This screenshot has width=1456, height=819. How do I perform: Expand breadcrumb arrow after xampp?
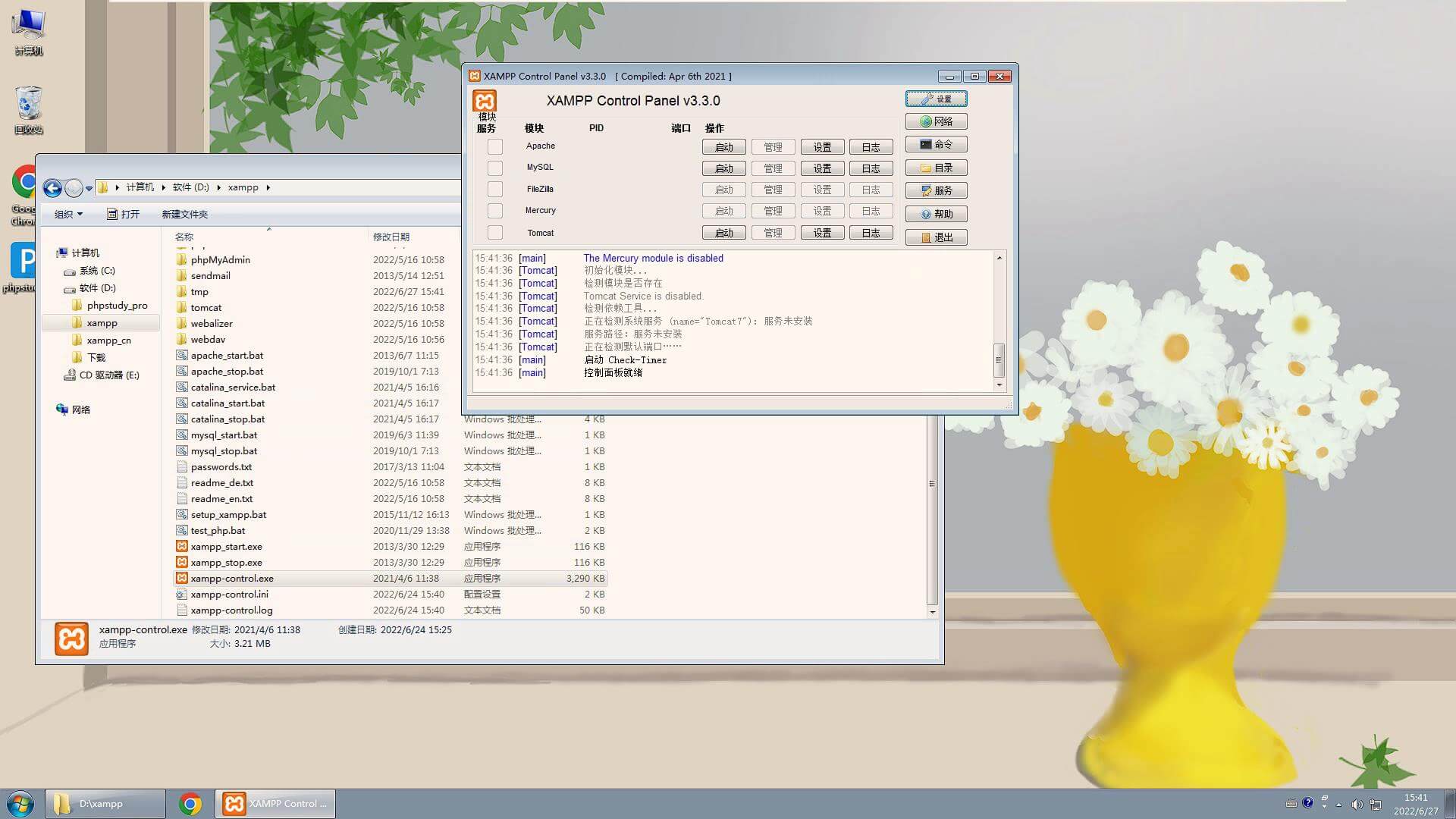click(268, 187)
